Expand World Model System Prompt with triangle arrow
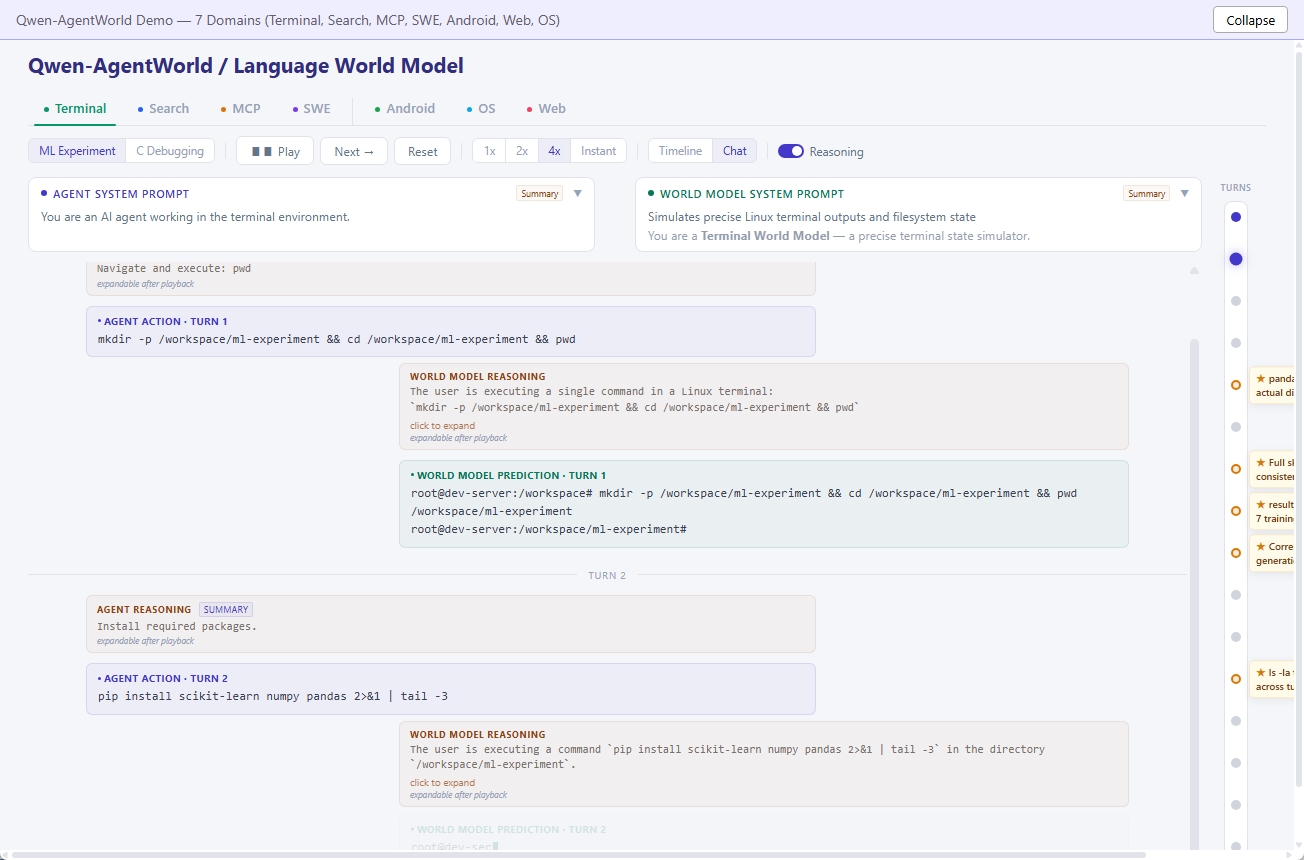Screen dimensions: 1304x860 pyautogui.click(x=1185, y=194)
